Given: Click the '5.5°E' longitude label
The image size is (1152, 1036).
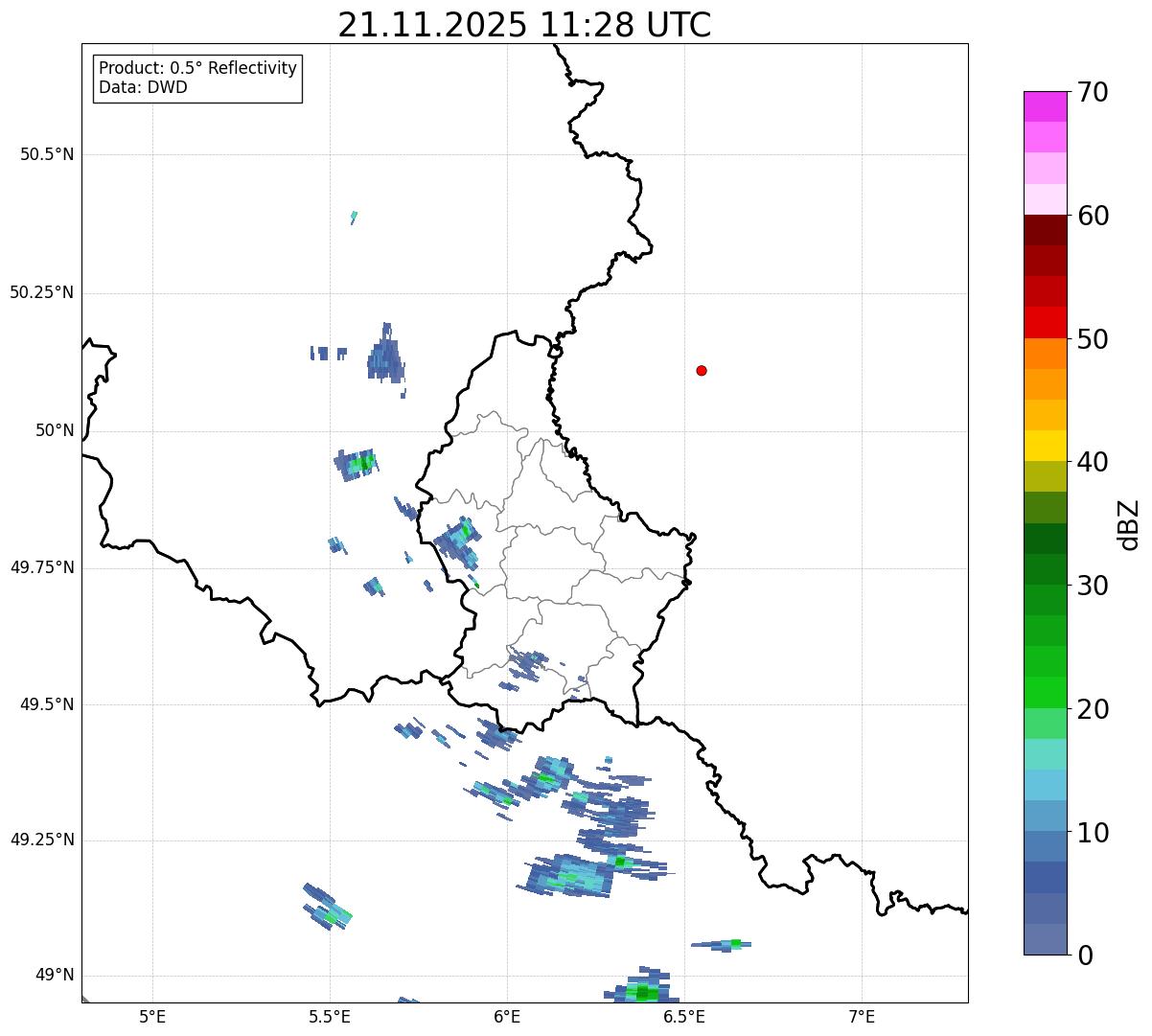Looking at the screenshot, I should pos(330,1016).
